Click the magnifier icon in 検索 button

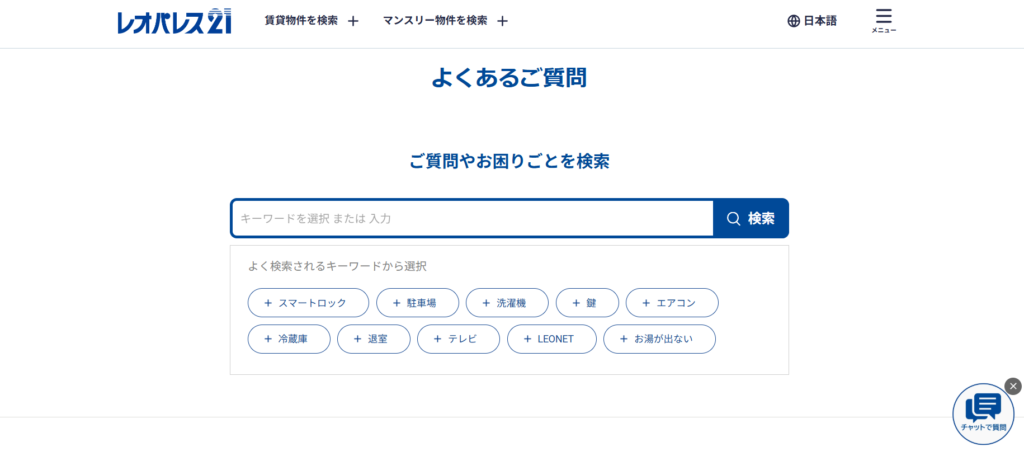pyautogui.click(x=734, y=218)
